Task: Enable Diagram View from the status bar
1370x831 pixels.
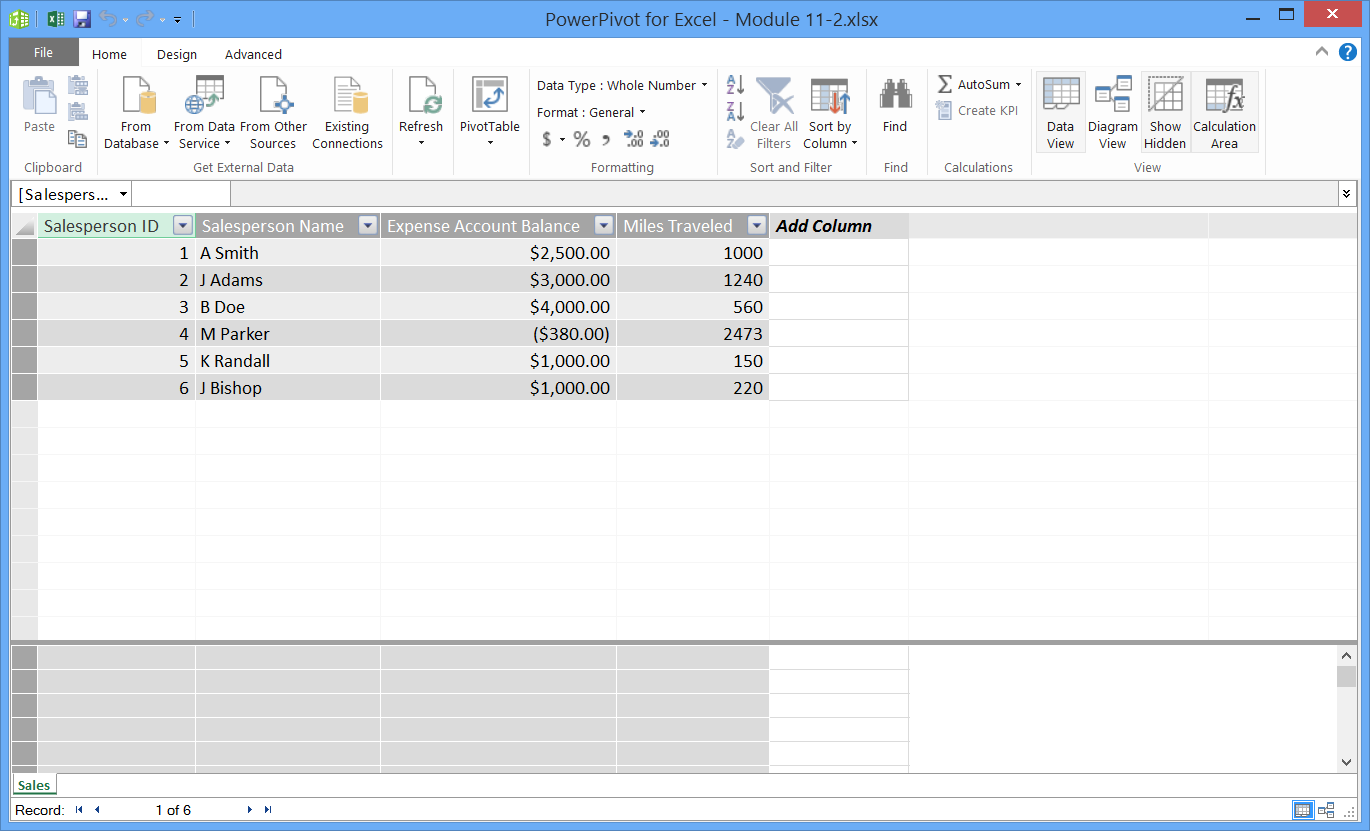Action: [1325, 810]
